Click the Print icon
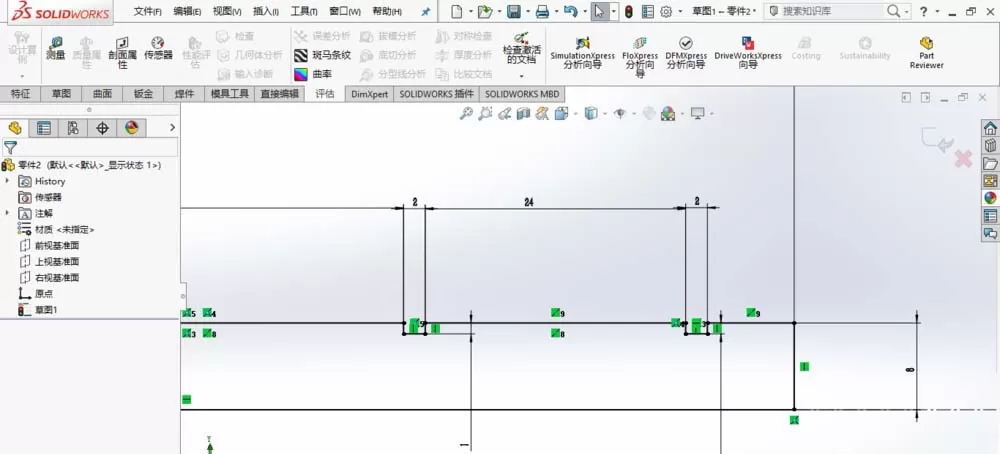 tap(542, 11)
